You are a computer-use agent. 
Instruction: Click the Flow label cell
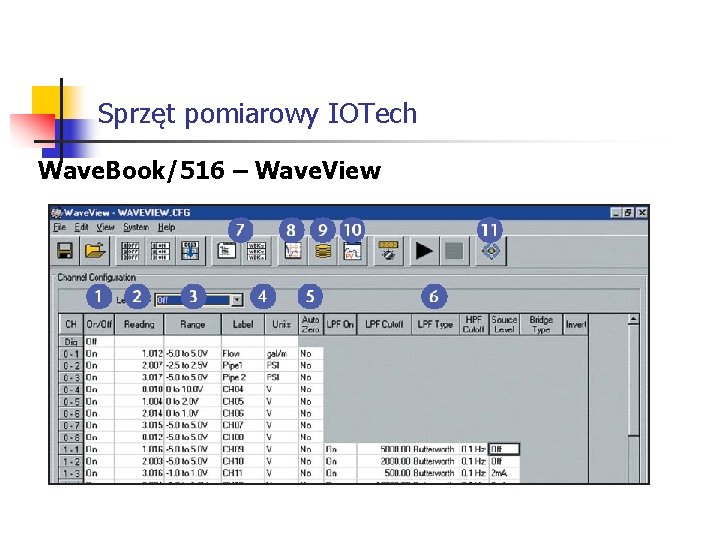click(x=243, y=354)
